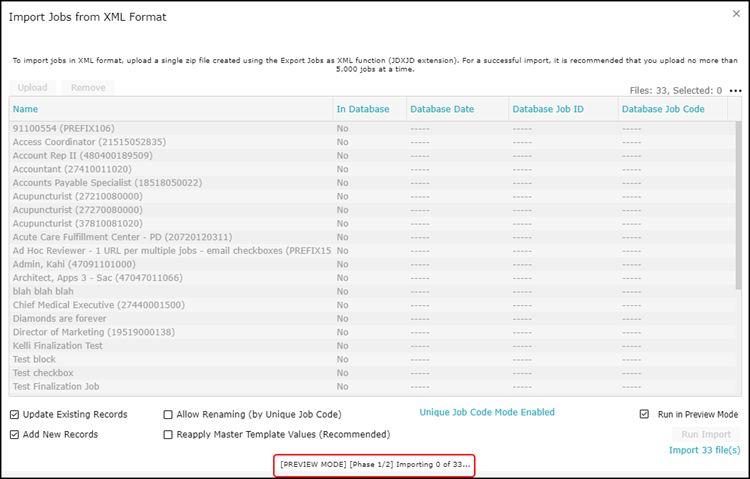Close the Import Jobs dialog
The width and height of the screenshot is (750, 479).
[728, 17]
